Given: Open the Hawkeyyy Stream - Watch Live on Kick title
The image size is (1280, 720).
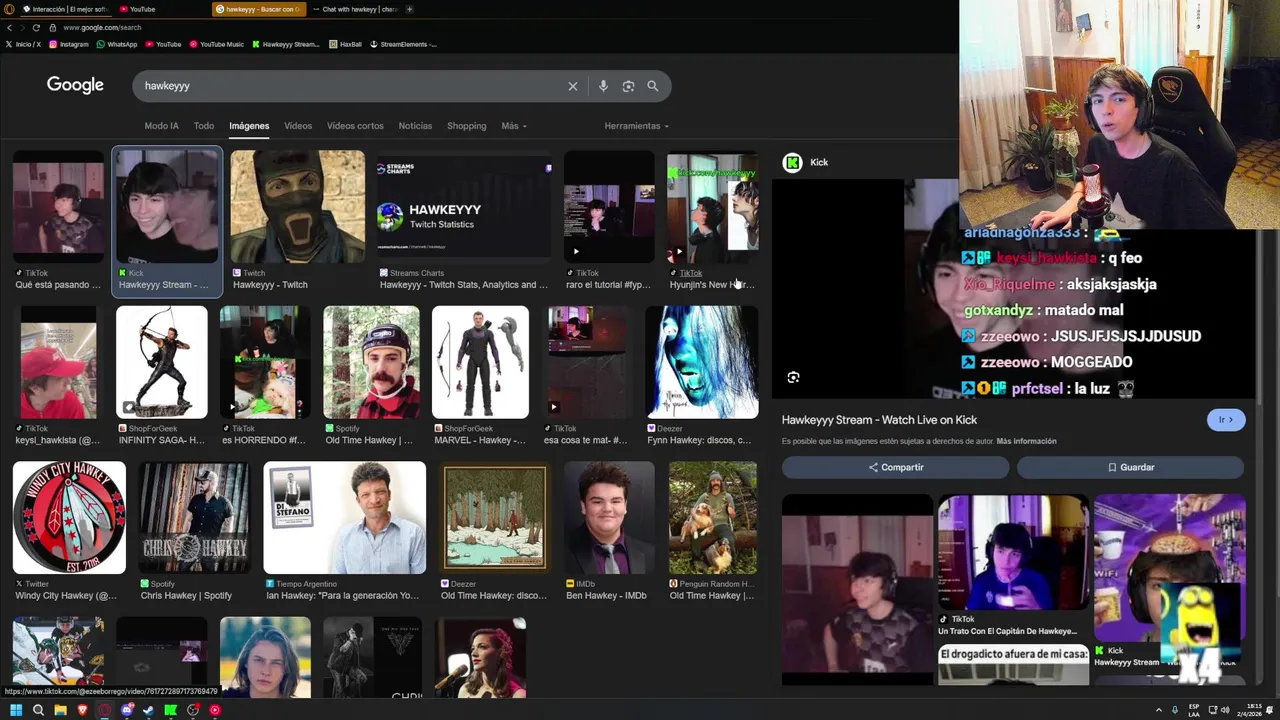Looking at the screenshot, I should [879, 420].
